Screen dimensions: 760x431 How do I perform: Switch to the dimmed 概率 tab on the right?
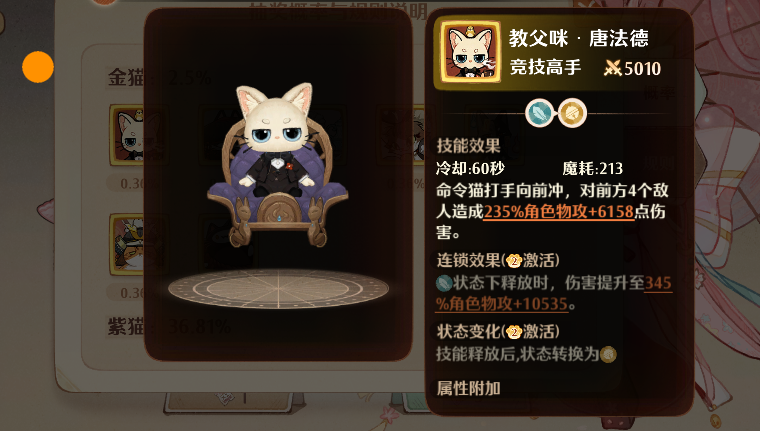pos(659,93)
